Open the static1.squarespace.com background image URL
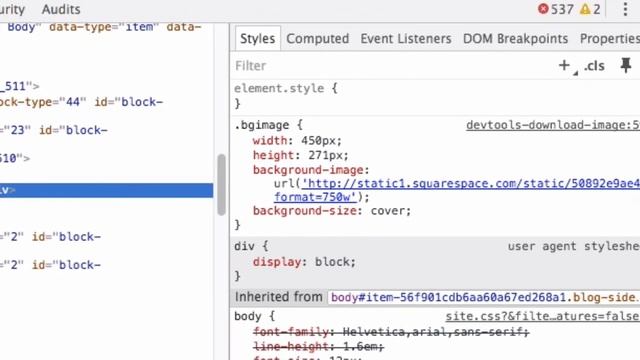This screenshot has height=360, width=640. click(x=471, y=184)
